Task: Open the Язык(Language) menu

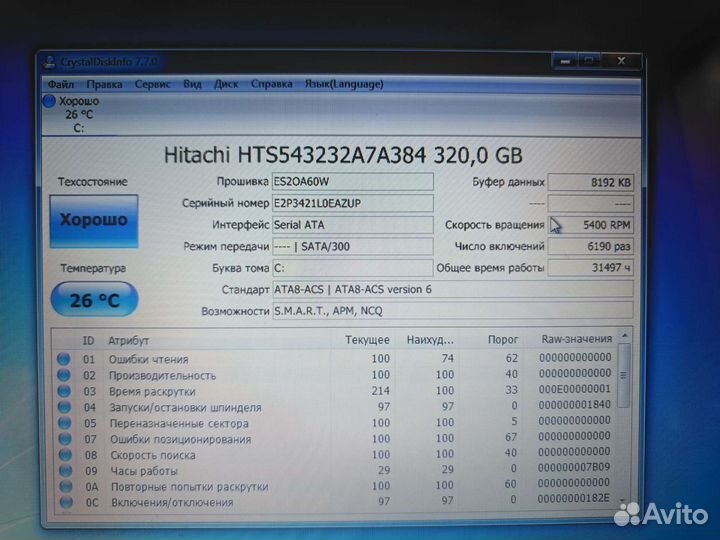Action: pos(344,84)
